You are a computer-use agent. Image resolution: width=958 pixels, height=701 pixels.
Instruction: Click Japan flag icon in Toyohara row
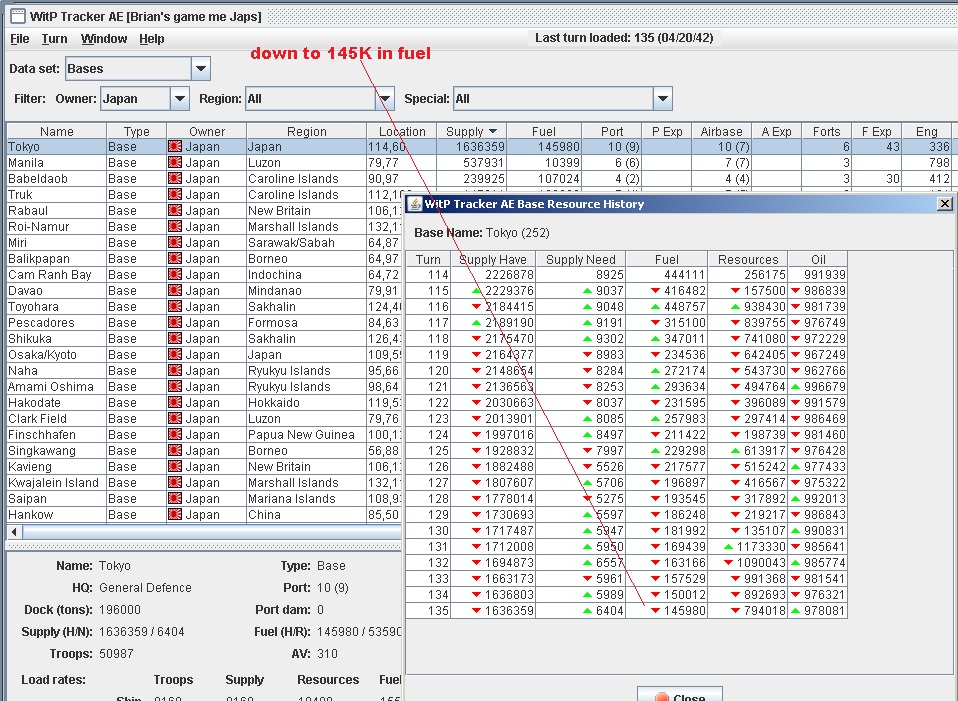175,306
